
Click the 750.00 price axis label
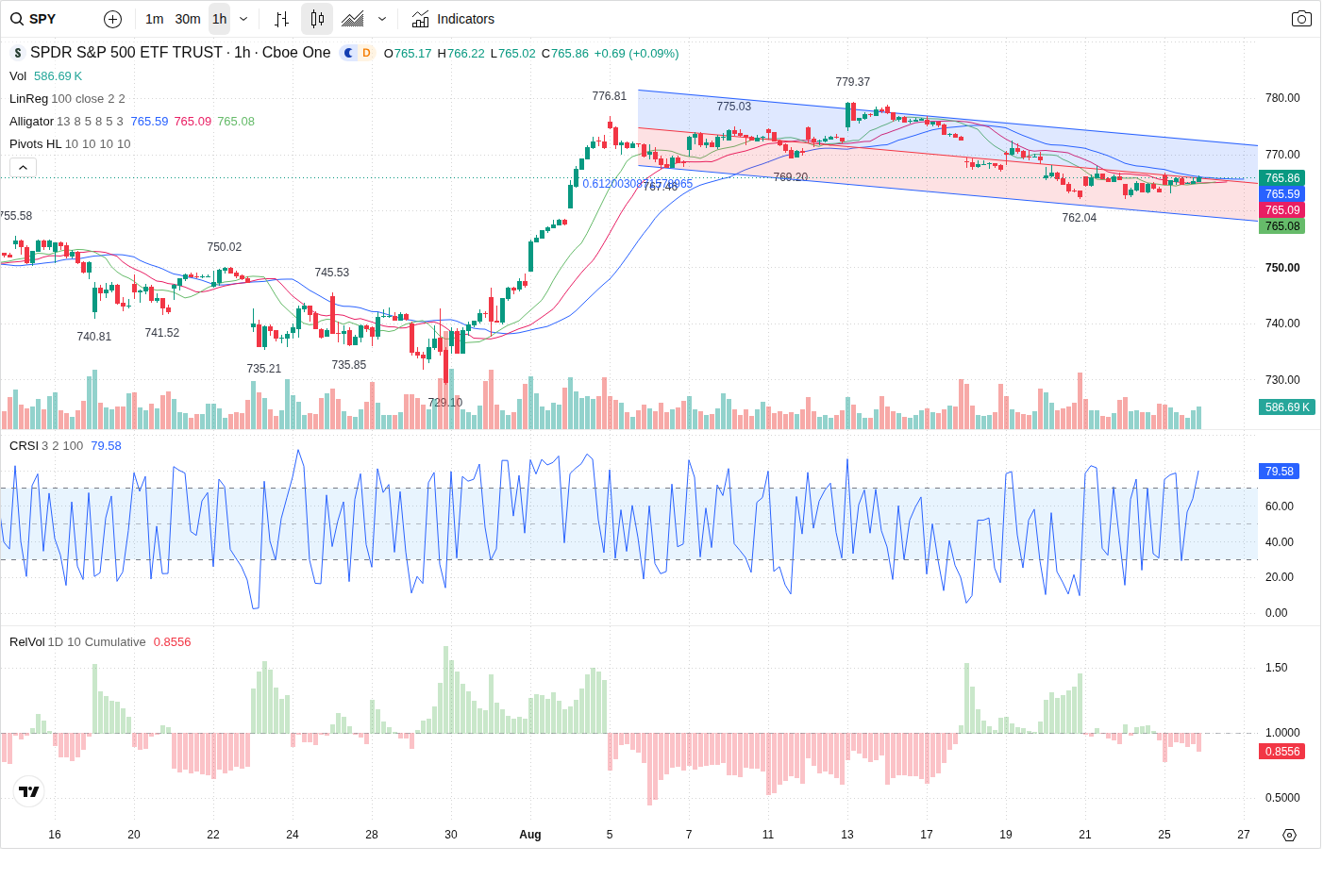point(1282,268)
